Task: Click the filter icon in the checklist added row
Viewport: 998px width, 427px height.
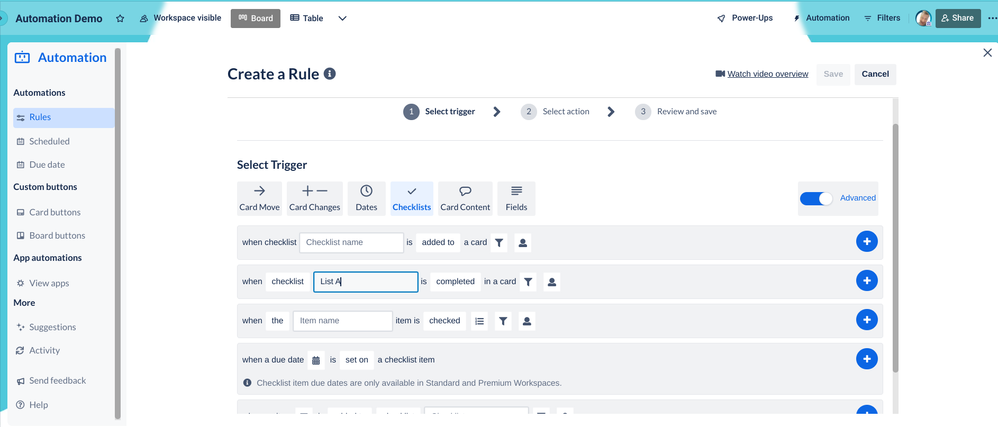Action: [500, 242]
